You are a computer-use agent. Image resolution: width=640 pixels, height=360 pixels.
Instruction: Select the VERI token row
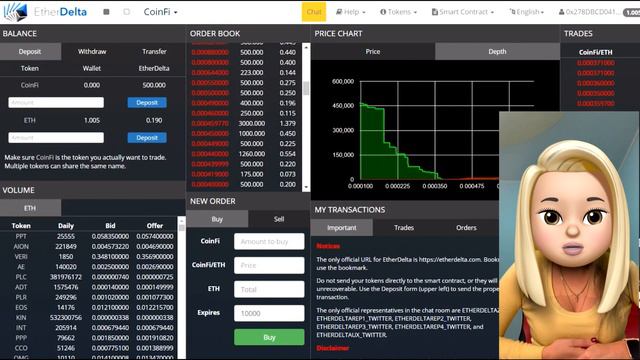click(89, 257)
